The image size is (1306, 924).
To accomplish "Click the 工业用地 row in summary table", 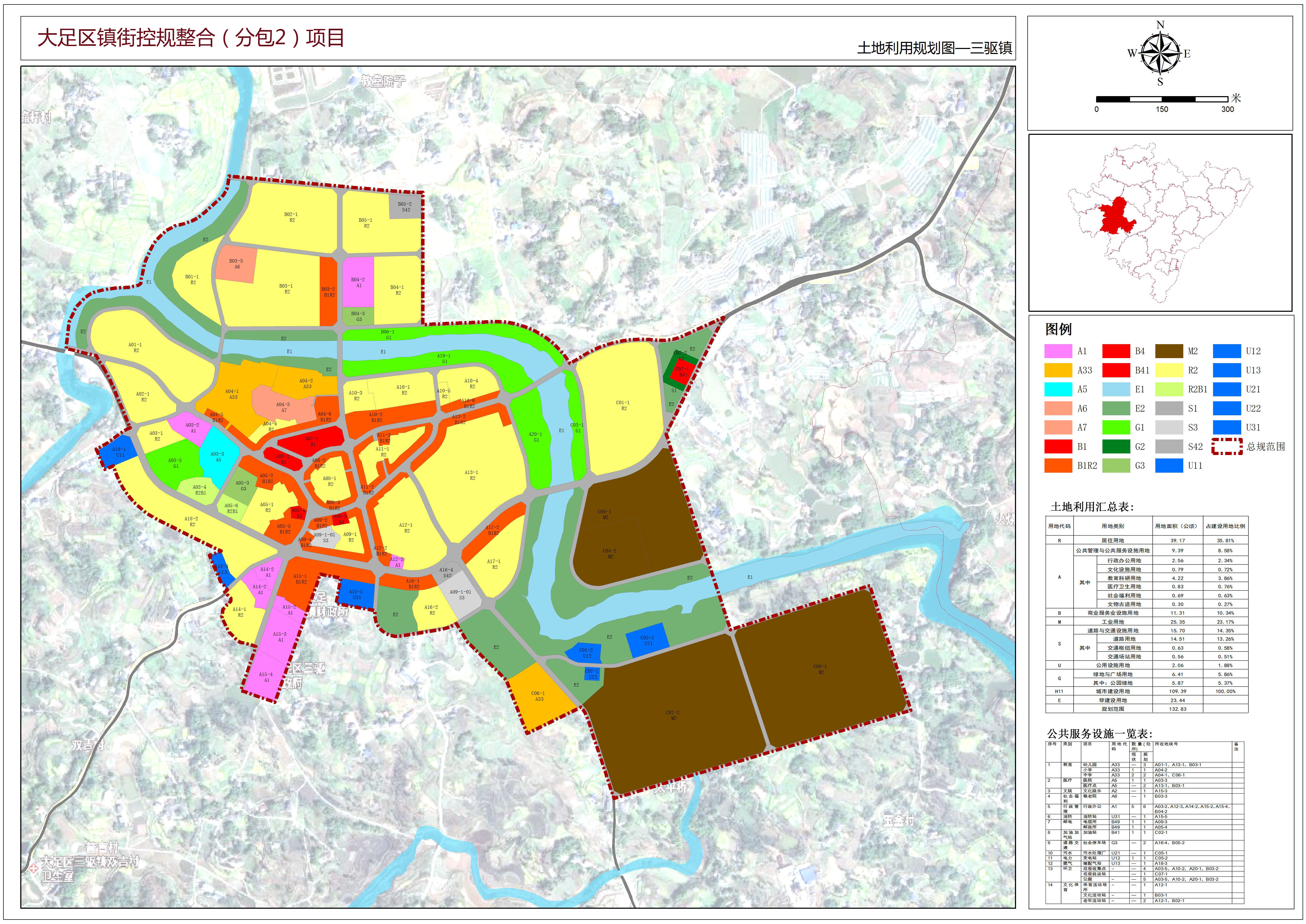I will tap(1147, 621).
